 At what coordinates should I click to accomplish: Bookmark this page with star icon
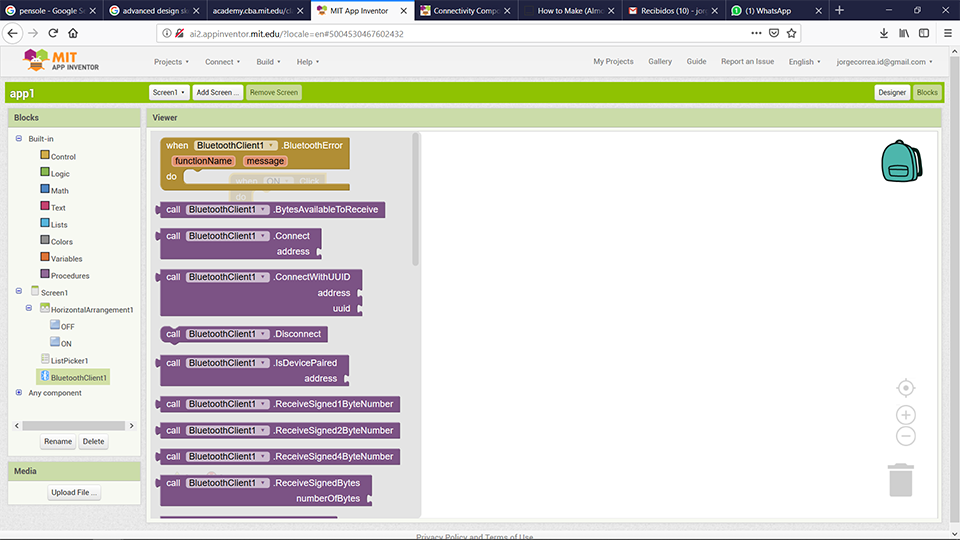[792, 33]
